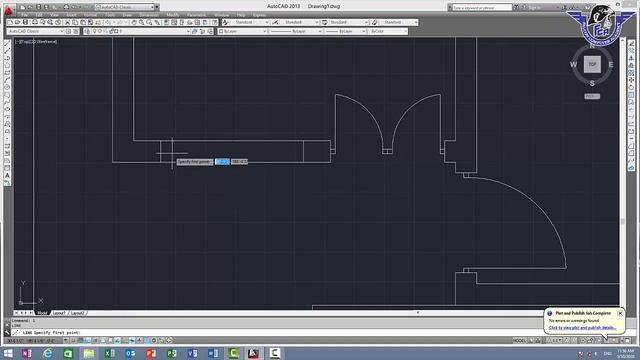Open the Plot Style ByColor dropdown
The height and width of the screenshot is (360, 640).
(x=388, y=31)
